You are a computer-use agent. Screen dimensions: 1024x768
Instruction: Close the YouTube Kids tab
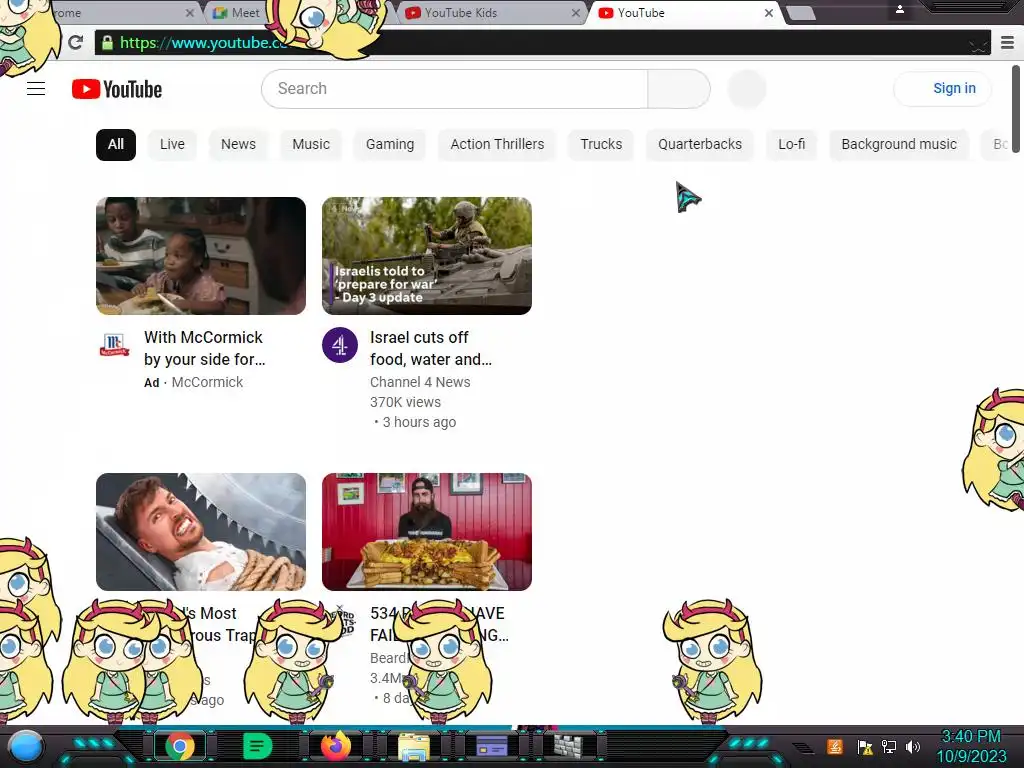[575, 13]
